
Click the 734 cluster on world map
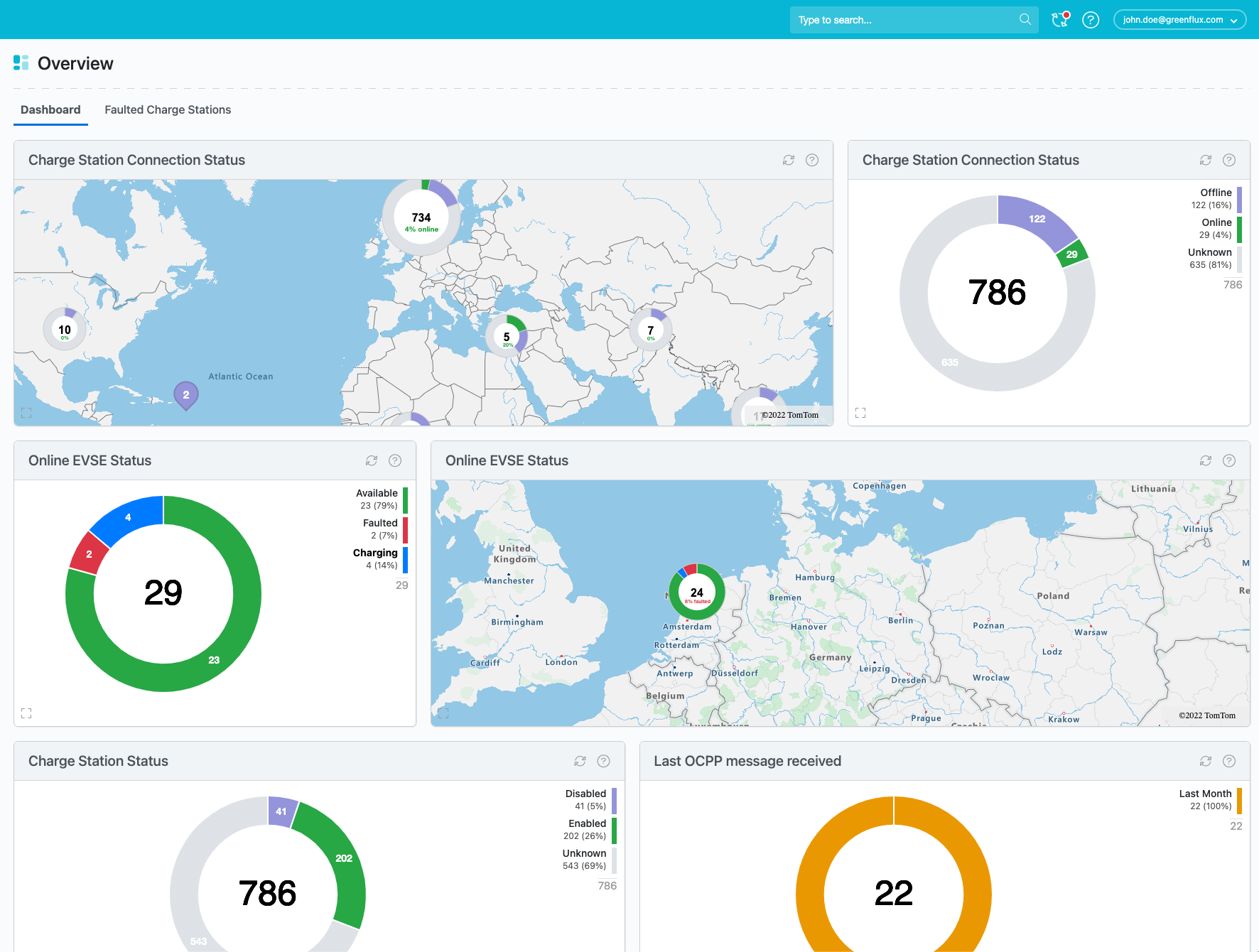point(421,218)
